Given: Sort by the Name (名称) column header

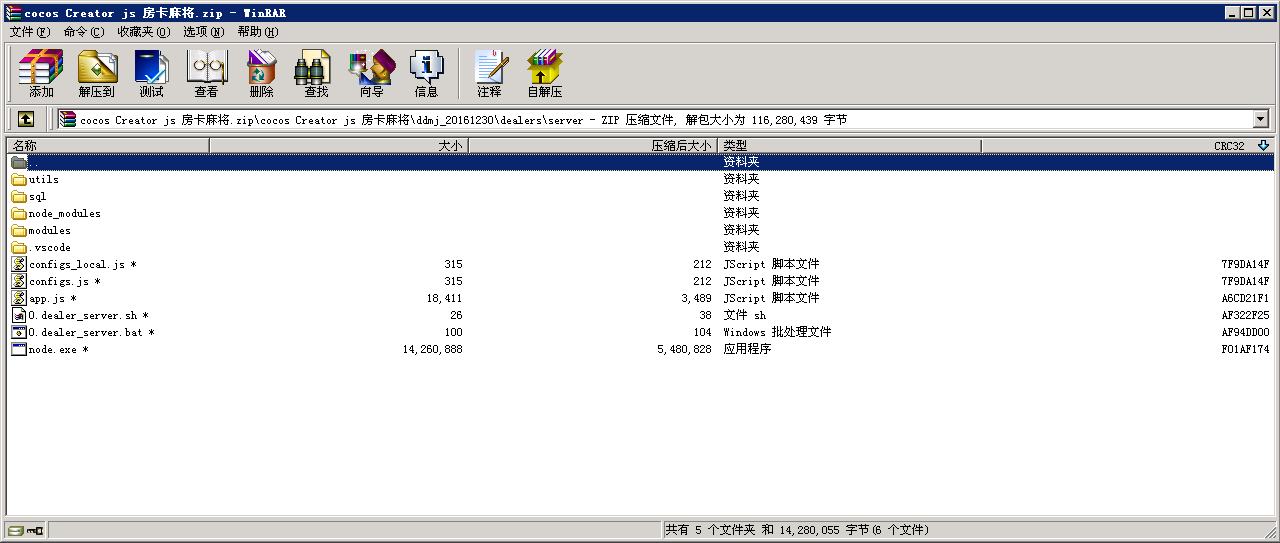Looking at the screenshot, I should point(108,146).
